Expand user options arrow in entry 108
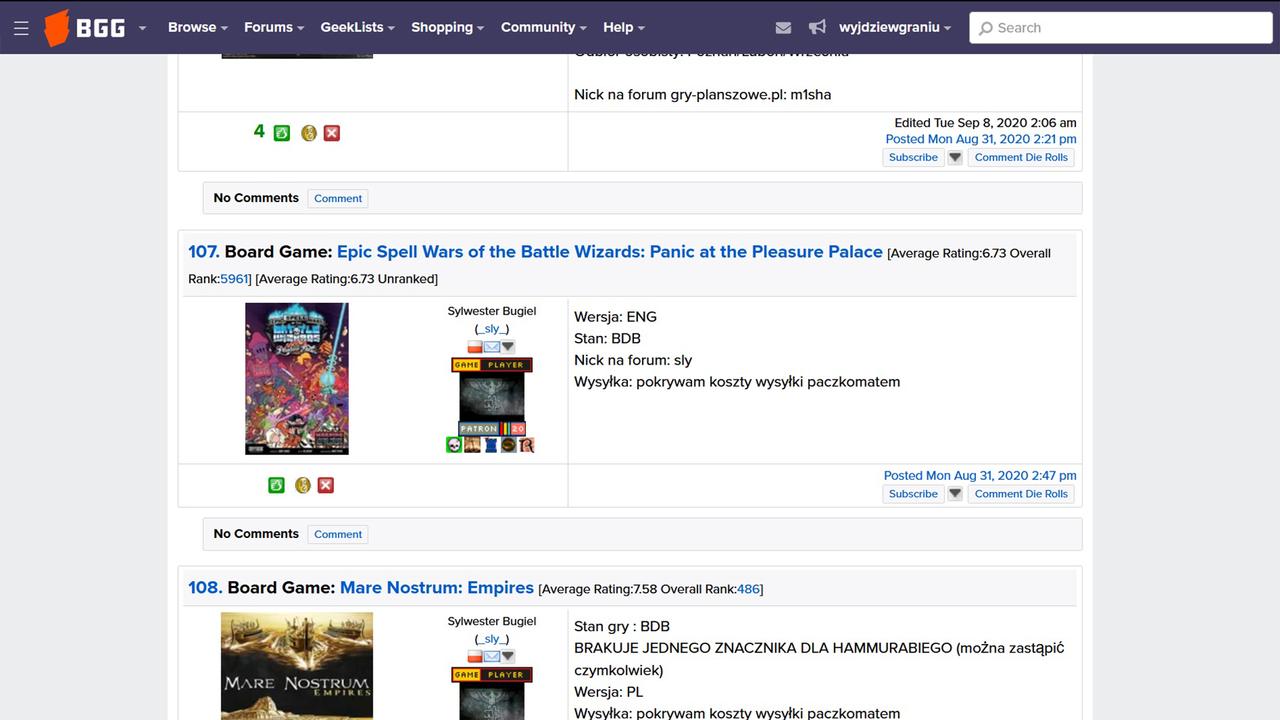 [508, 657]
